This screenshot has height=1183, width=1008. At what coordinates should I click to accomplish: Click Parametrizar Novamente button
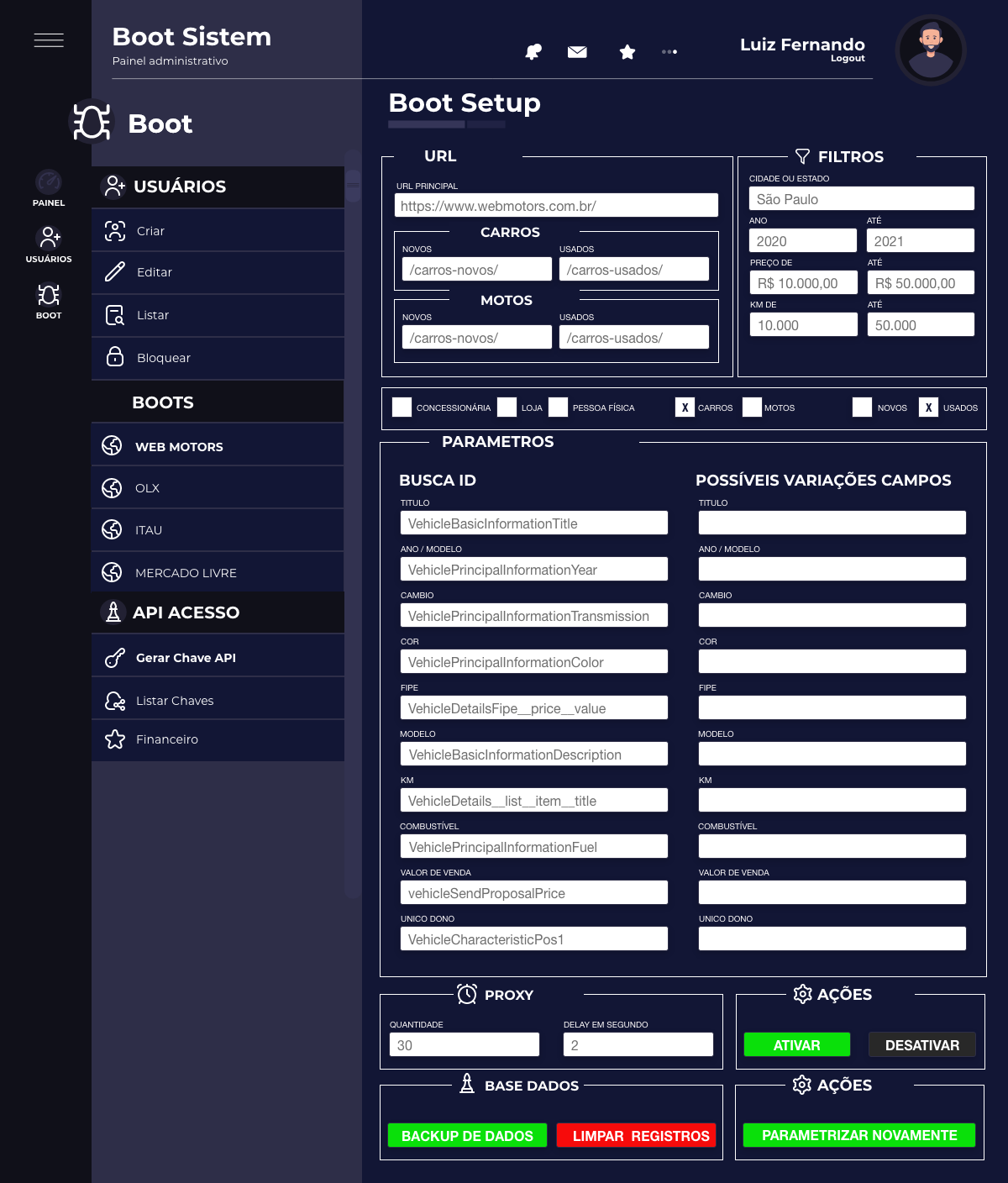click(859, 1135)
